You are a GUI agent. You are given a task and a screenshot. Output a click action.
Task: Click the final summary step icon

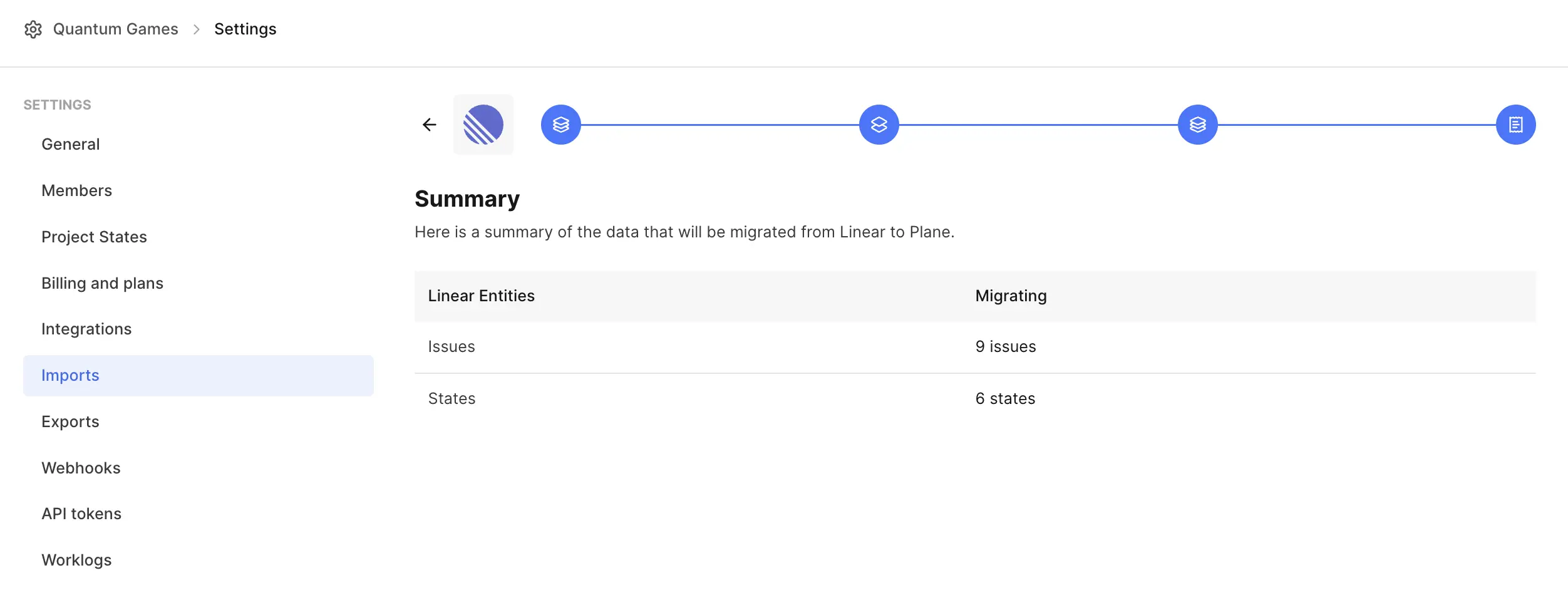[x=1516, y=125]
